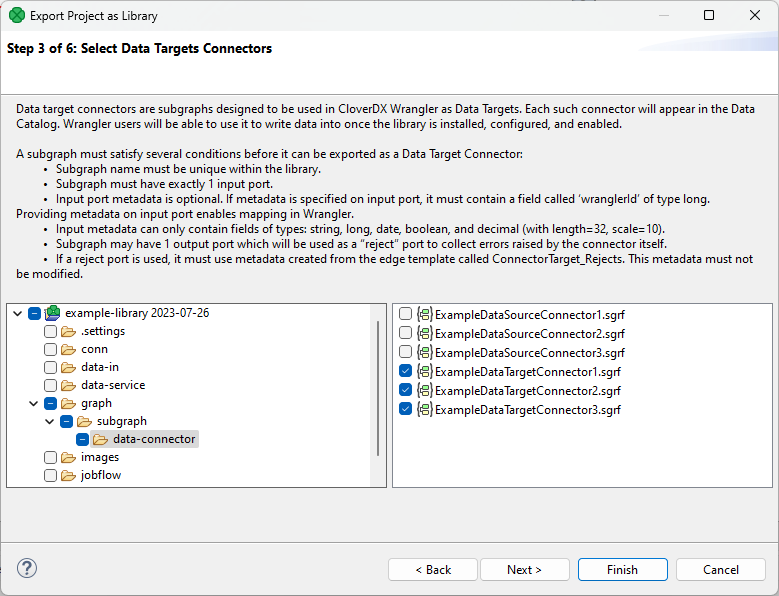This screenshot has width=779, height=596.
Task: Click the example-library project icon
Action: click(52, 314)
